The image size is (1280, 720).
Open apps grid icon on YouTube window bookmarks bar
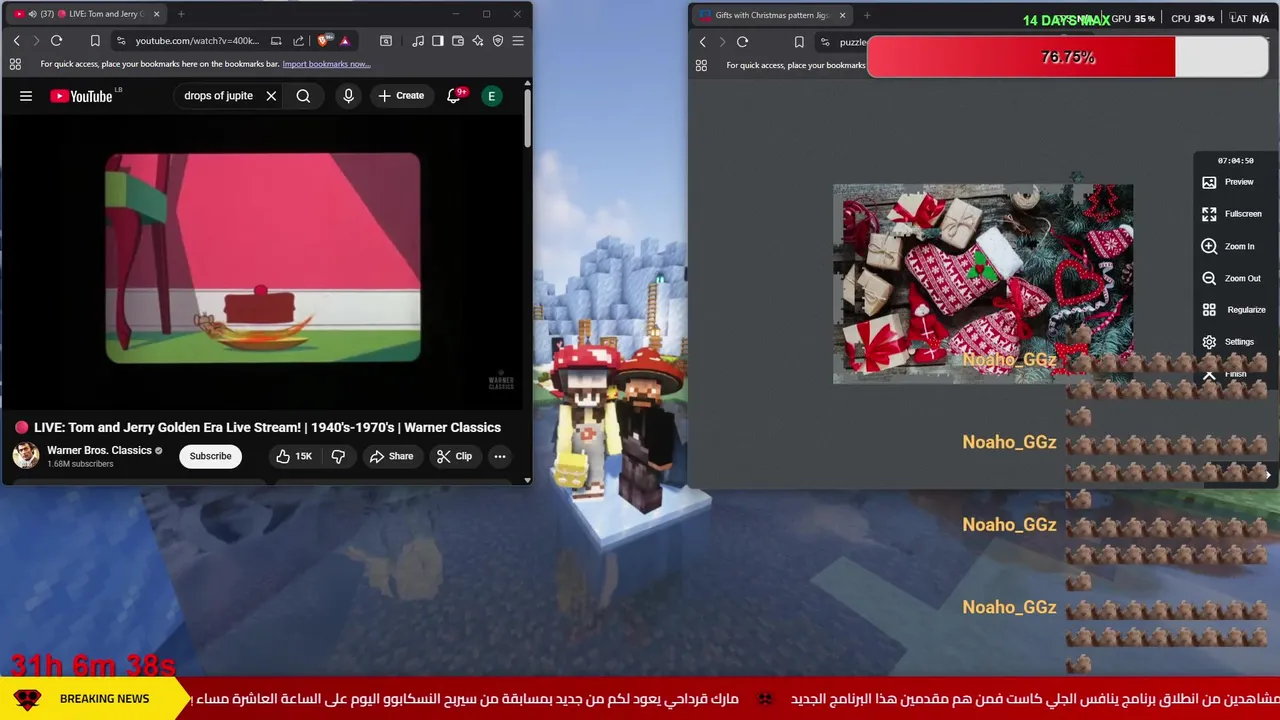tap(15, 64)
